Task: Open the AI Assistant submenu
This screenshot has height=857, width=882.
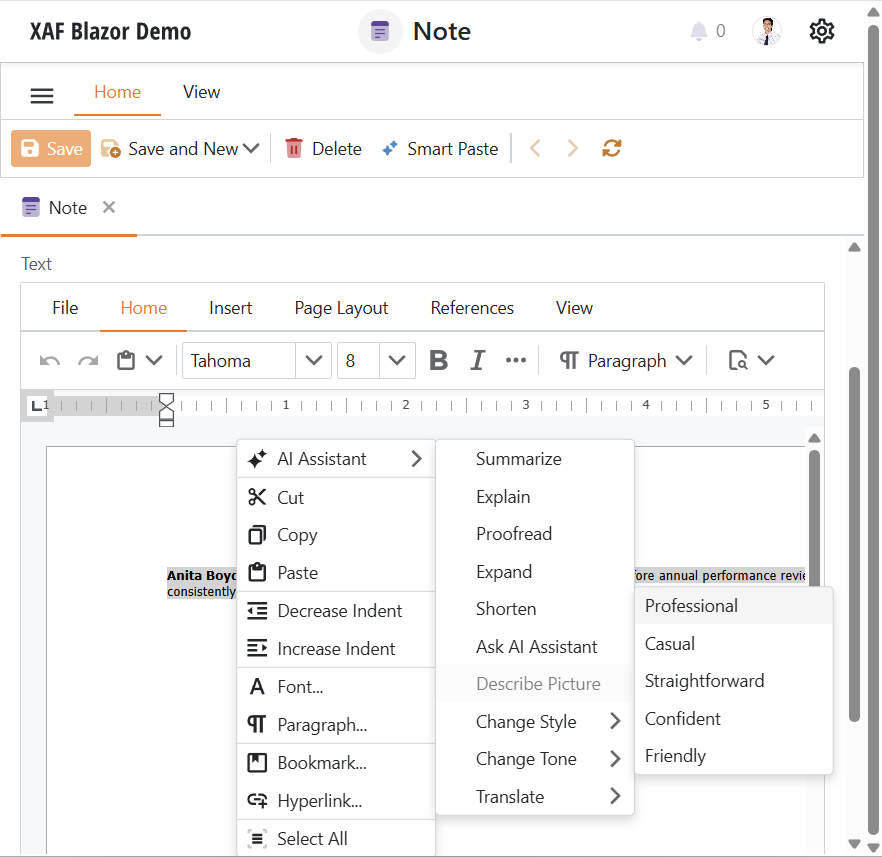Action: 336,459
